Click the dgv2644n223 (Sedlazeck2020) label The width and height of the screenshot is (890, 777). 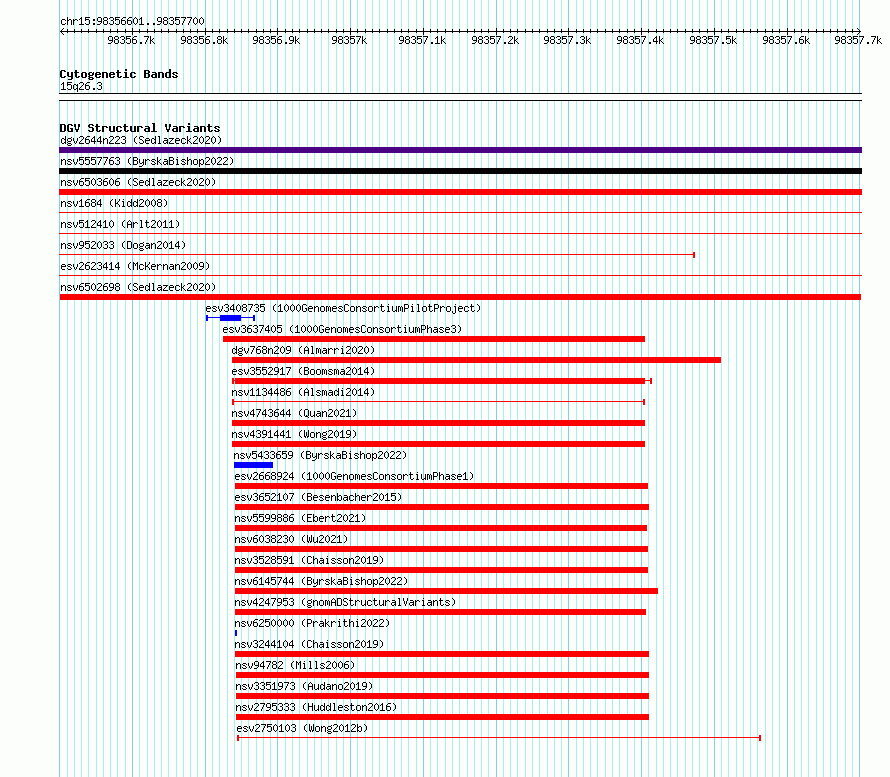(x=141, y=140)
